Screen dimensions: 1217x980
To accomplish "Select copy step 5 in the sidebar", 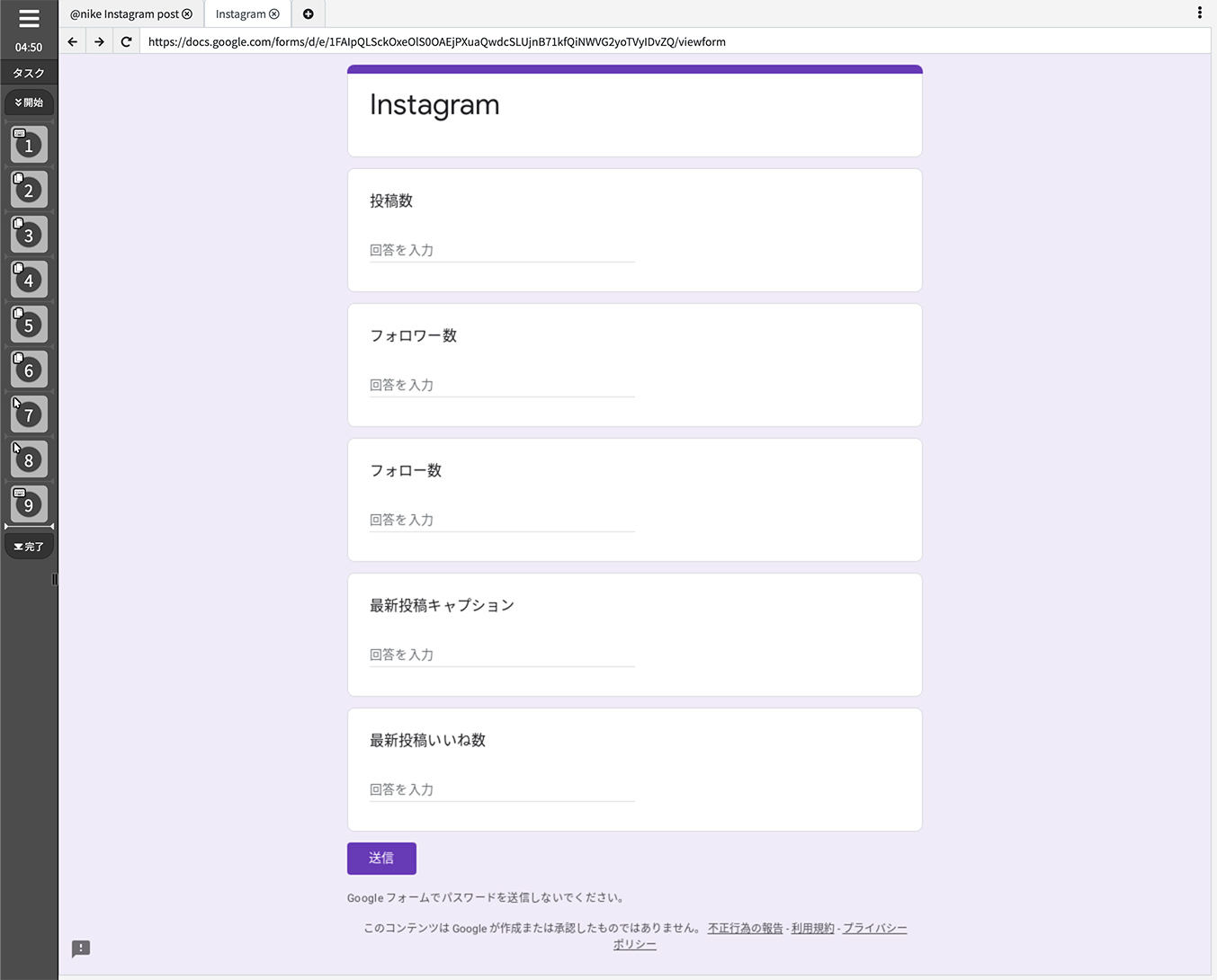I will pyautogui.click(x=28, y=325).
